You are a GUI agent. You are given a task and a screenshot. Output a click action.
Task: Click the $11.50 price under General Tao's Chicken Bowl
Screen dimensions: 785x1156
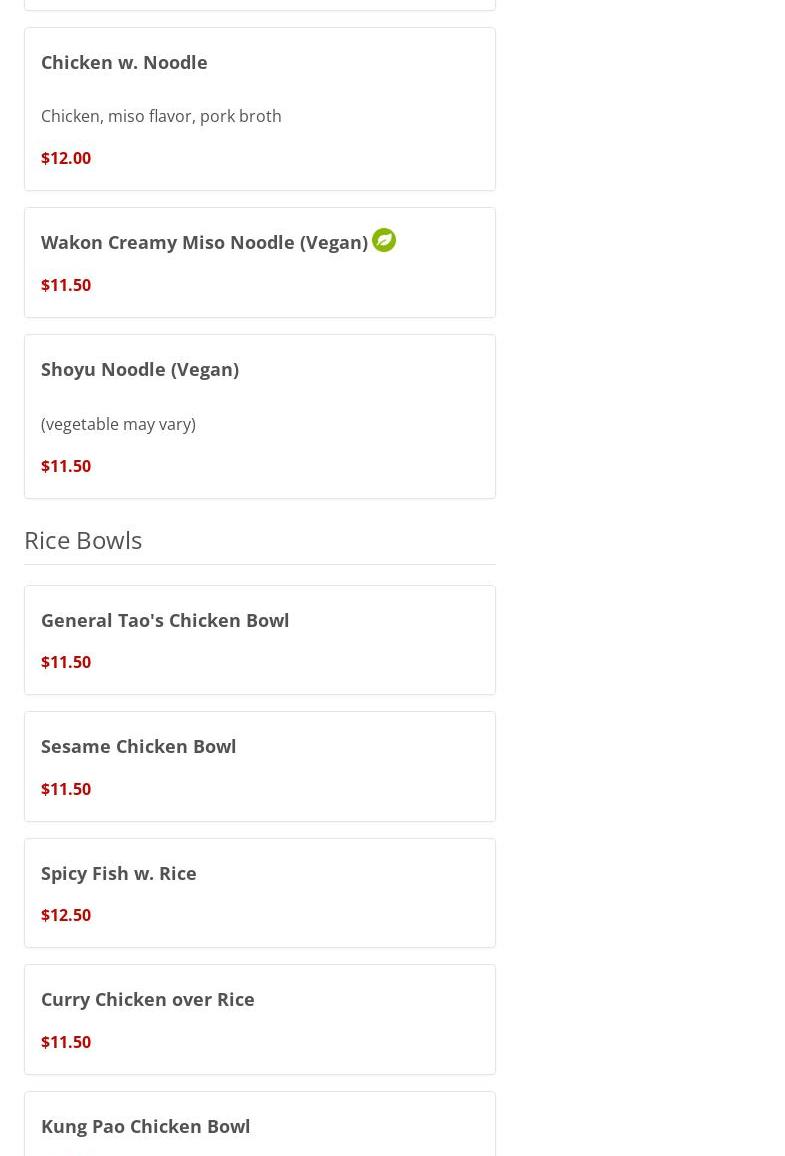click(66, 662)
